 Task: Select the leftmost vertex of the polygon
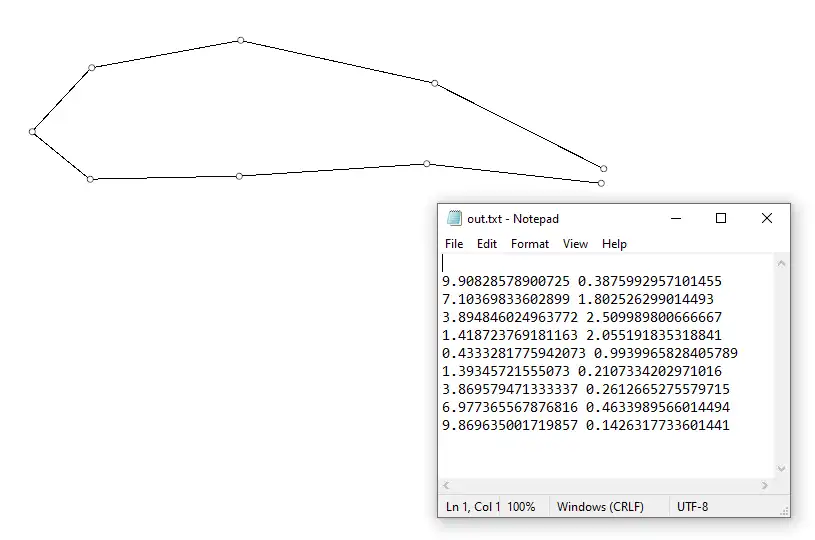(32, 132)
